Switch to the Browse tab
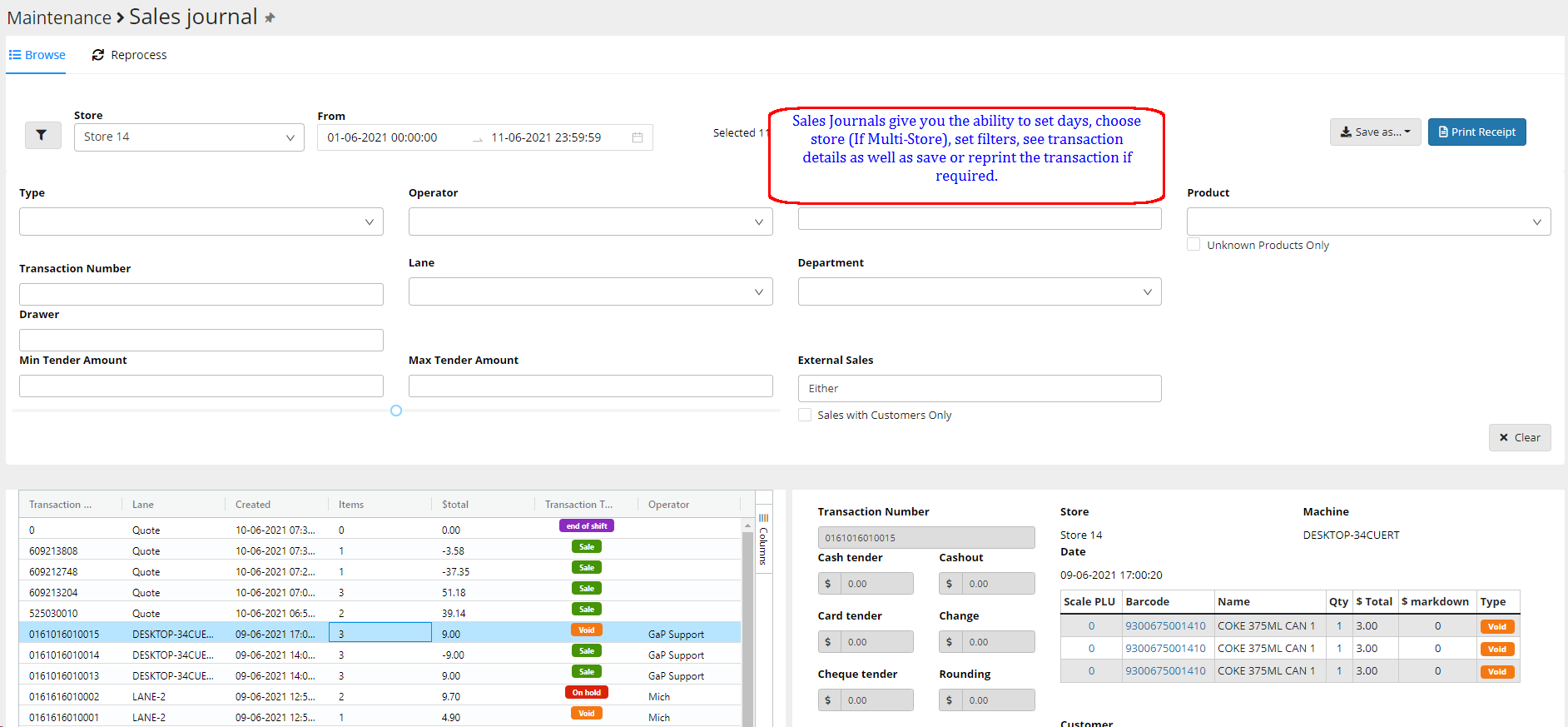1568x727 pixels. [x=37, y=55]
